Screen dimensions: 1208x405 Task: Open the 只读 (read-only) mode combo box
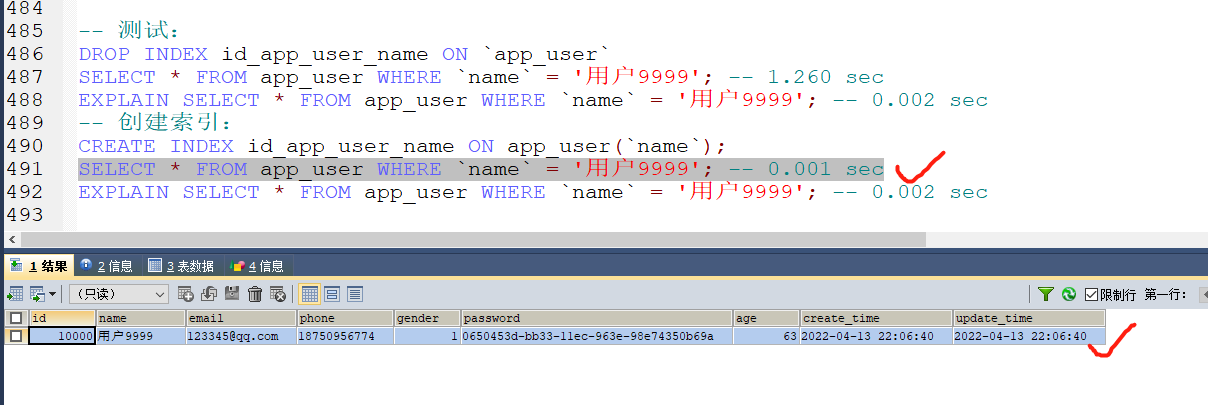click(119, 294)
